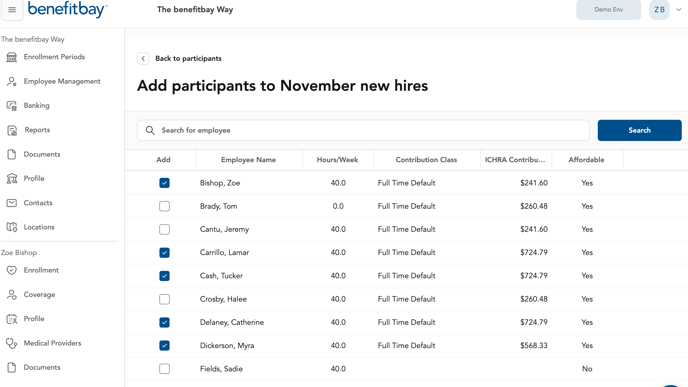Open Locations in sidebar

[x=39, y=227]
